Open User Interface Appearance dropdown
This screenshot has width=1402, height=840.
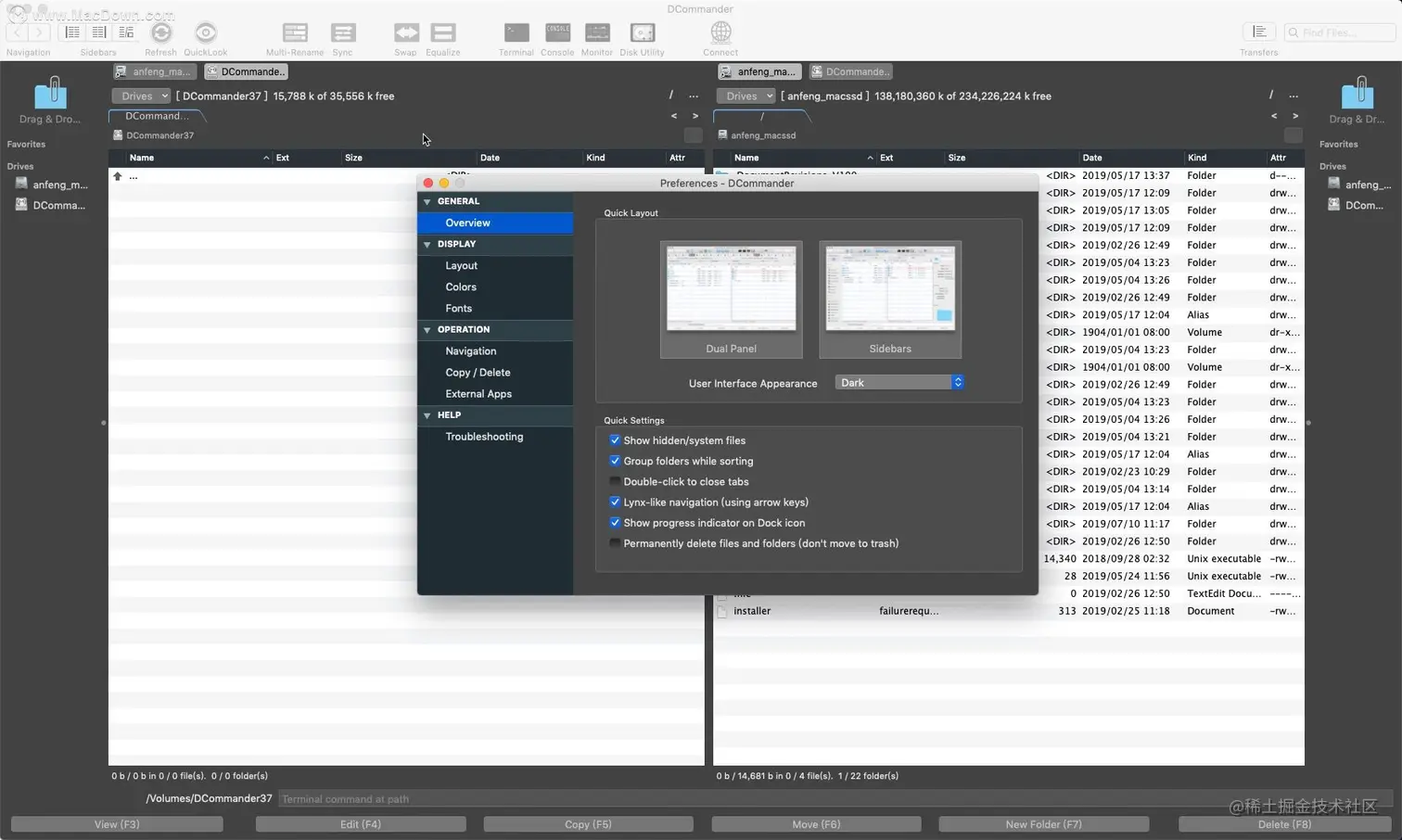(899, 383)
